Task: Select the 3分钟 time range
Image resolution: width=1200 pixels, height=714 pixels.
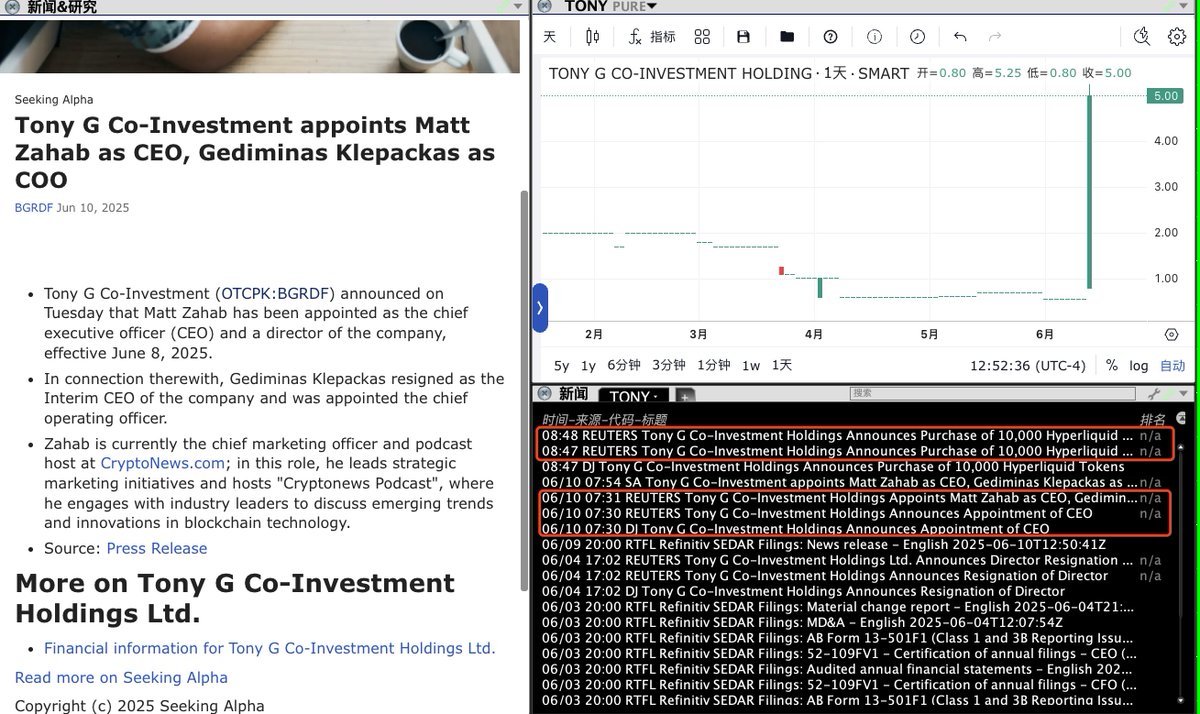Action: [668, 366]
